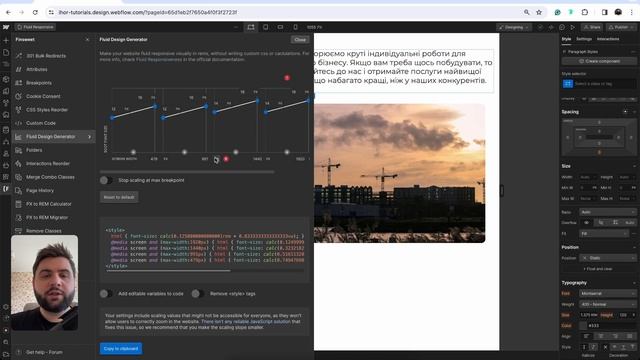Screen dimensions: 640x360
Task: Open Get help - Forum link
Action: click(x=44, y=352)
